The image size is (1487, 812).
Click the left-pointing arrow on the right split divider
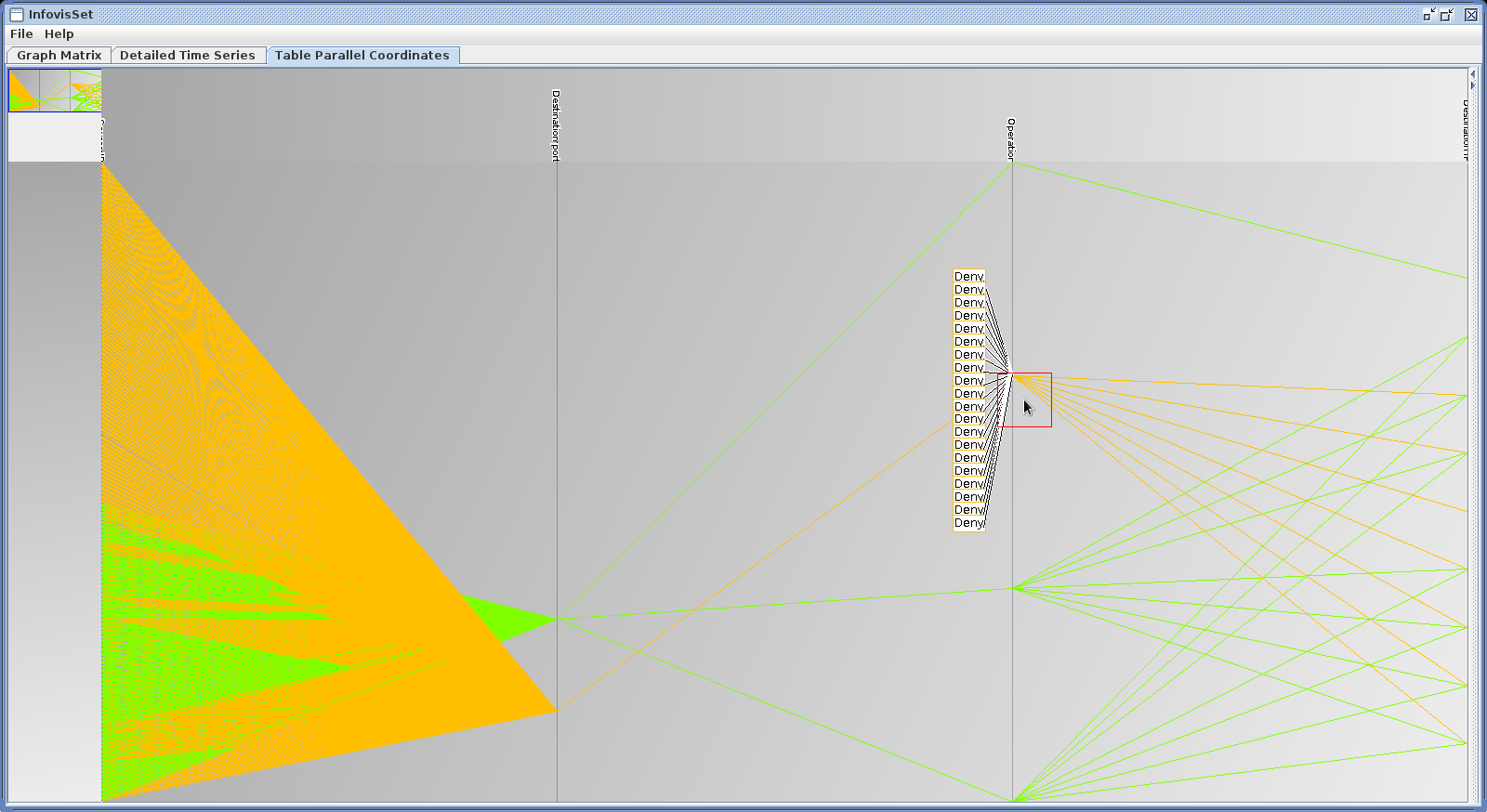[x=1472, y=74]
